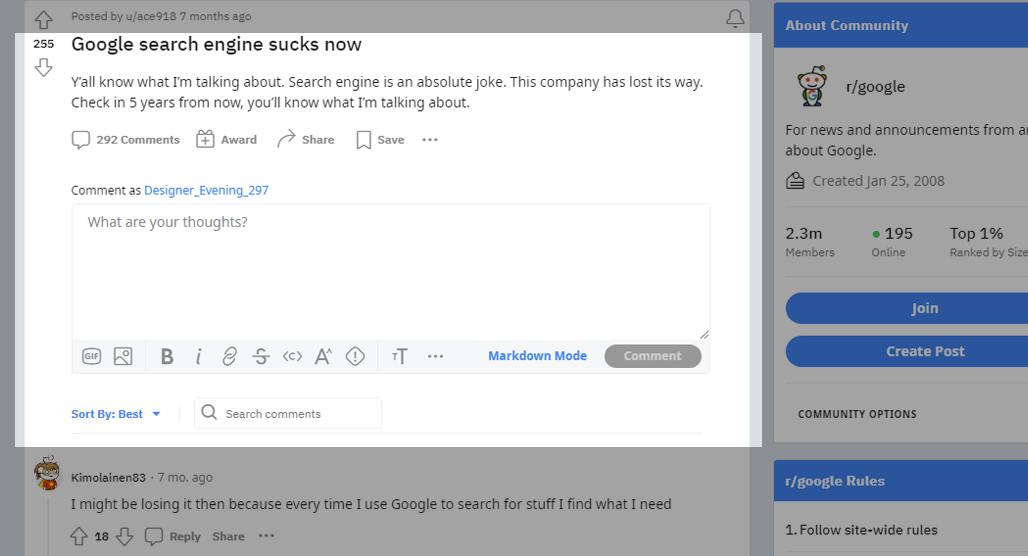
Task: Insert a GIF into the comment
Action: click(92, 356)
